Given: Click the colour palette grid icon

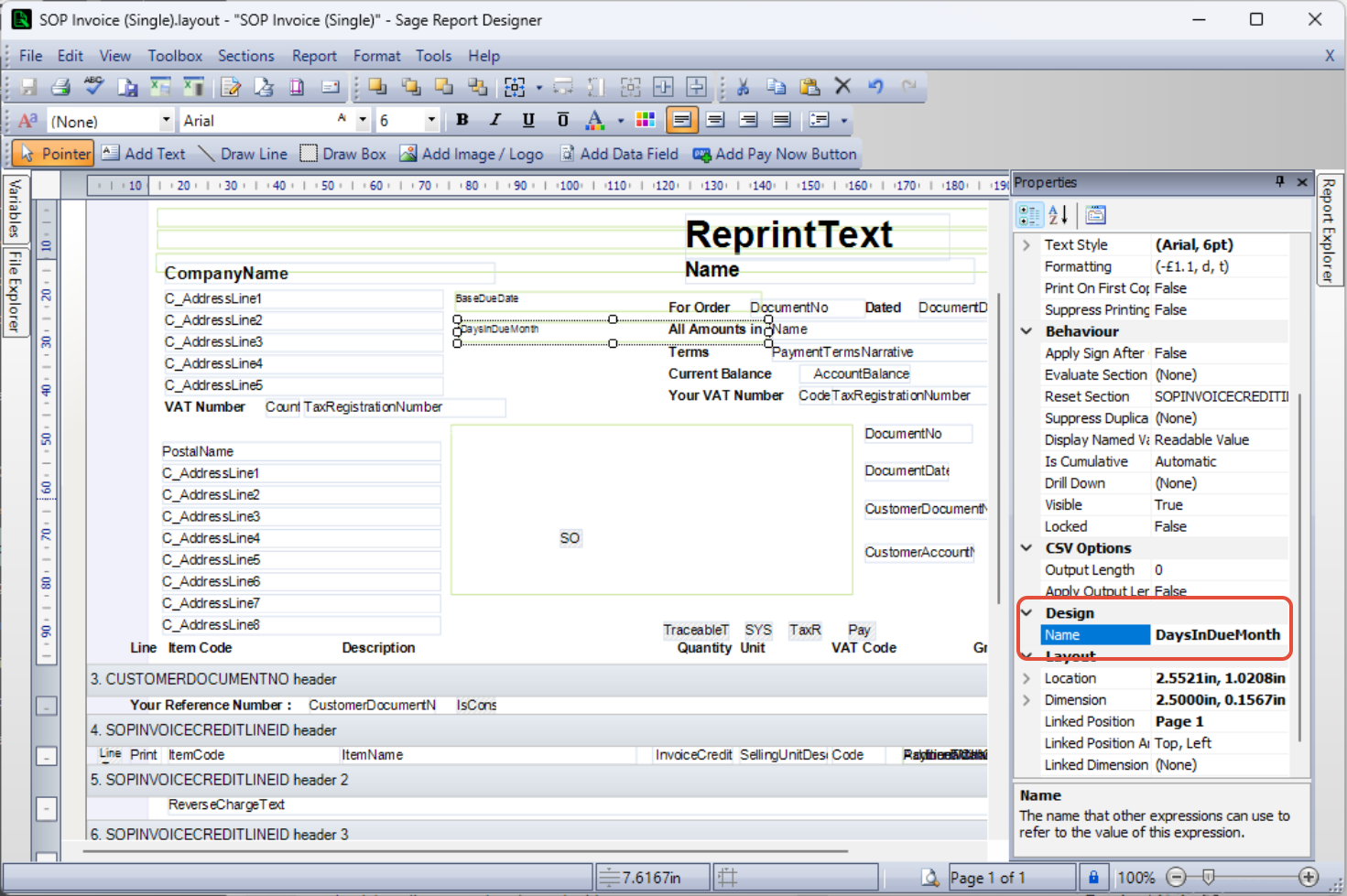Looking at the screenshot, I should (x=646, y=120).
